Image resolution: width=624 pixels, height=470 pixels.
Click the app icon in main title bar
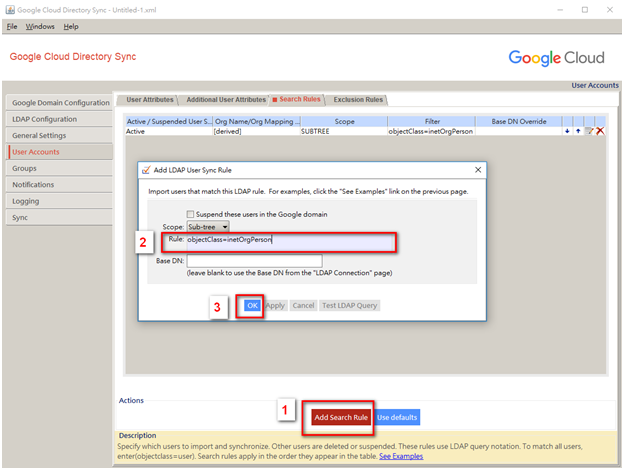[x=9, y=8]
